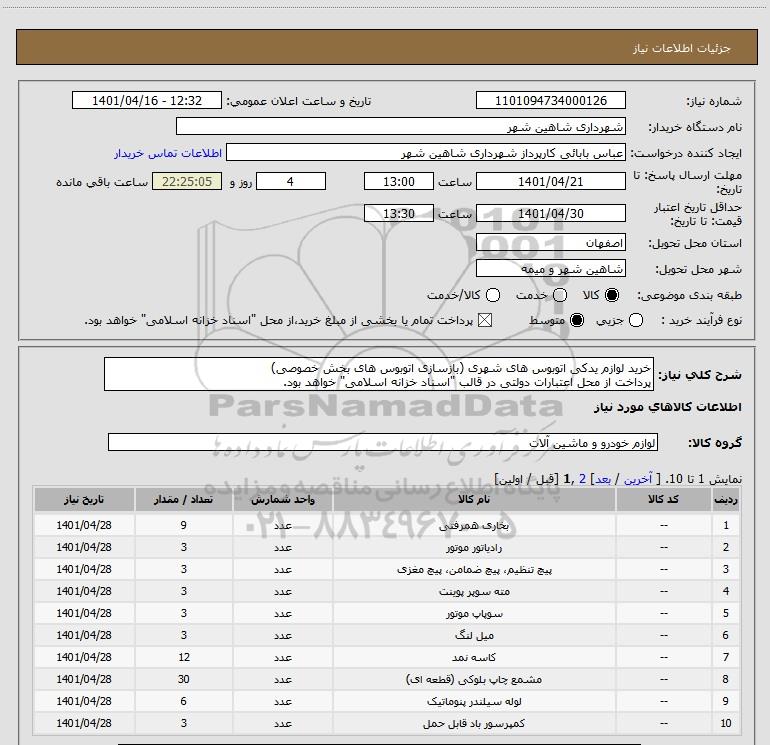Go to last page via آخرین link
The width and height of the screenshot is (770, 745).
(x=638, y=479)
